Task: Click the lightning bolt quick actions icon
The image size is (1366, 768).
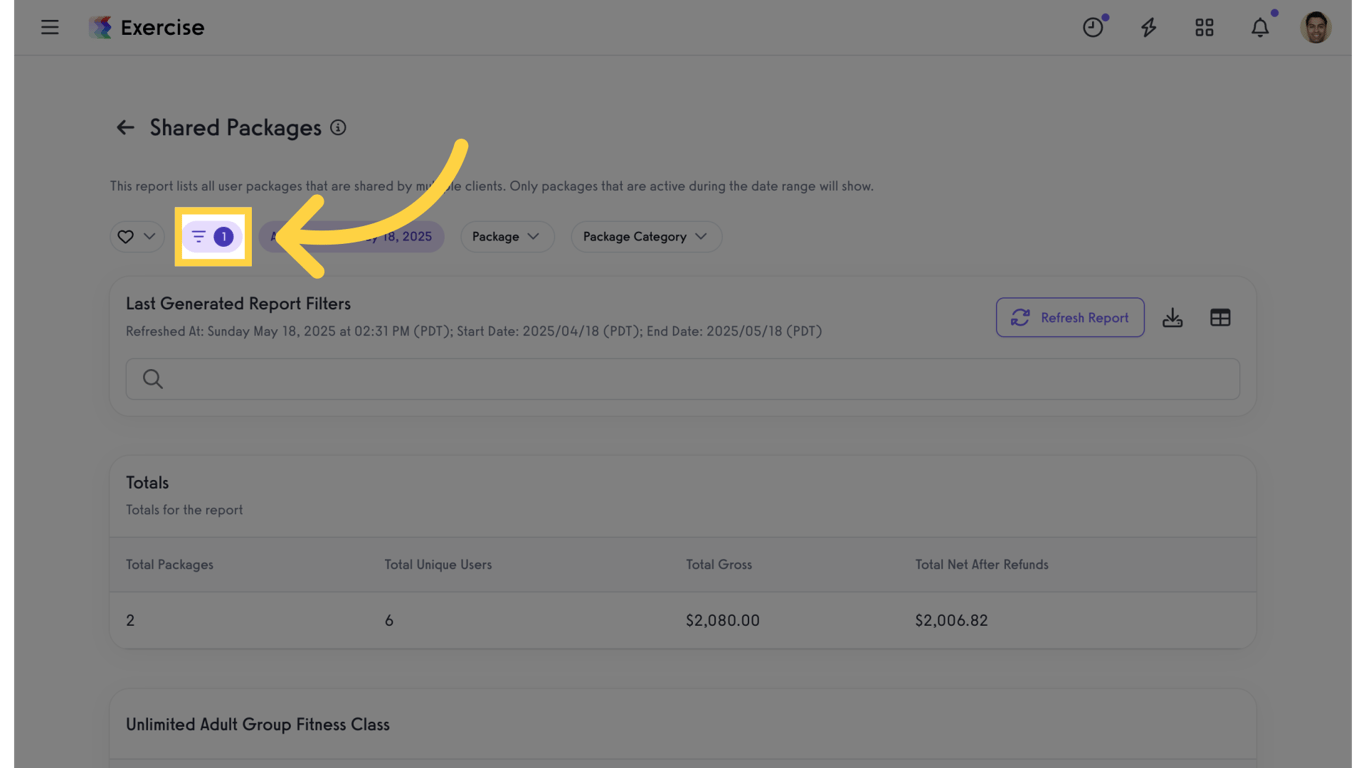Action: (x=1149, y=28)
